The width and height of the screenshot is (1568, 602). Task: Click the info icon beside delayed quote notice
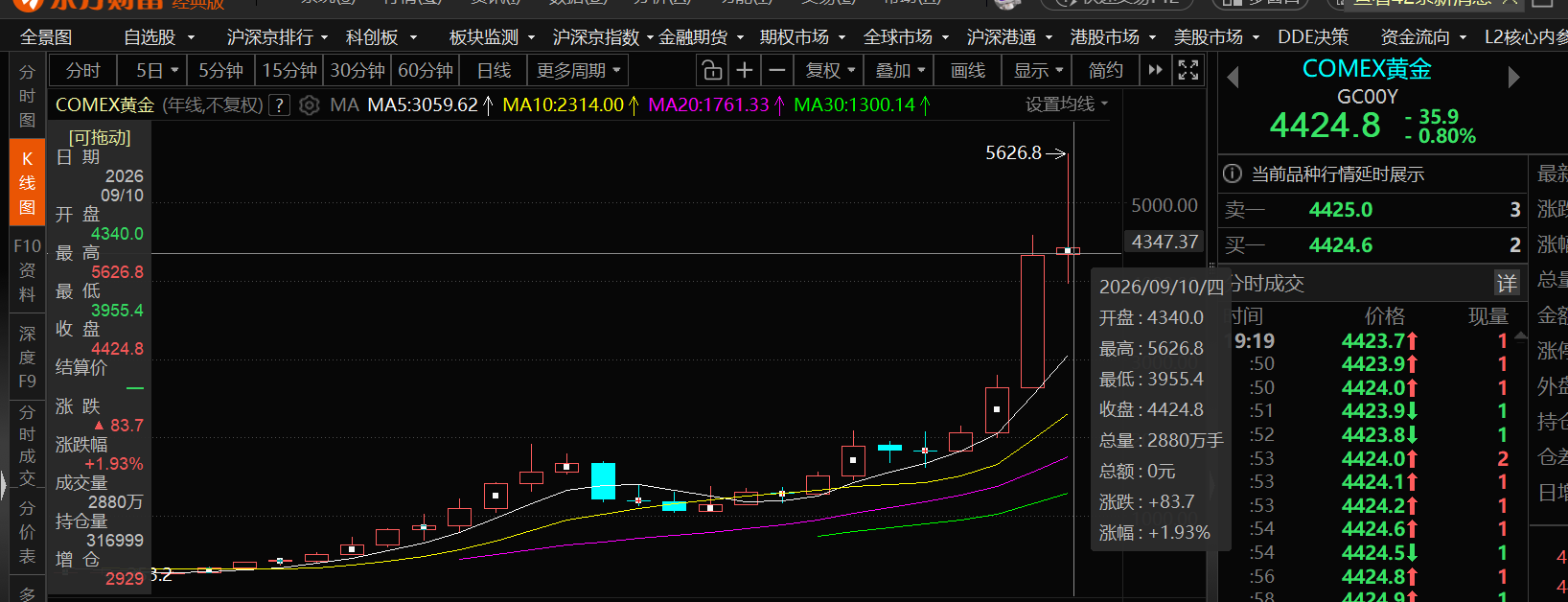[1233, 174]
